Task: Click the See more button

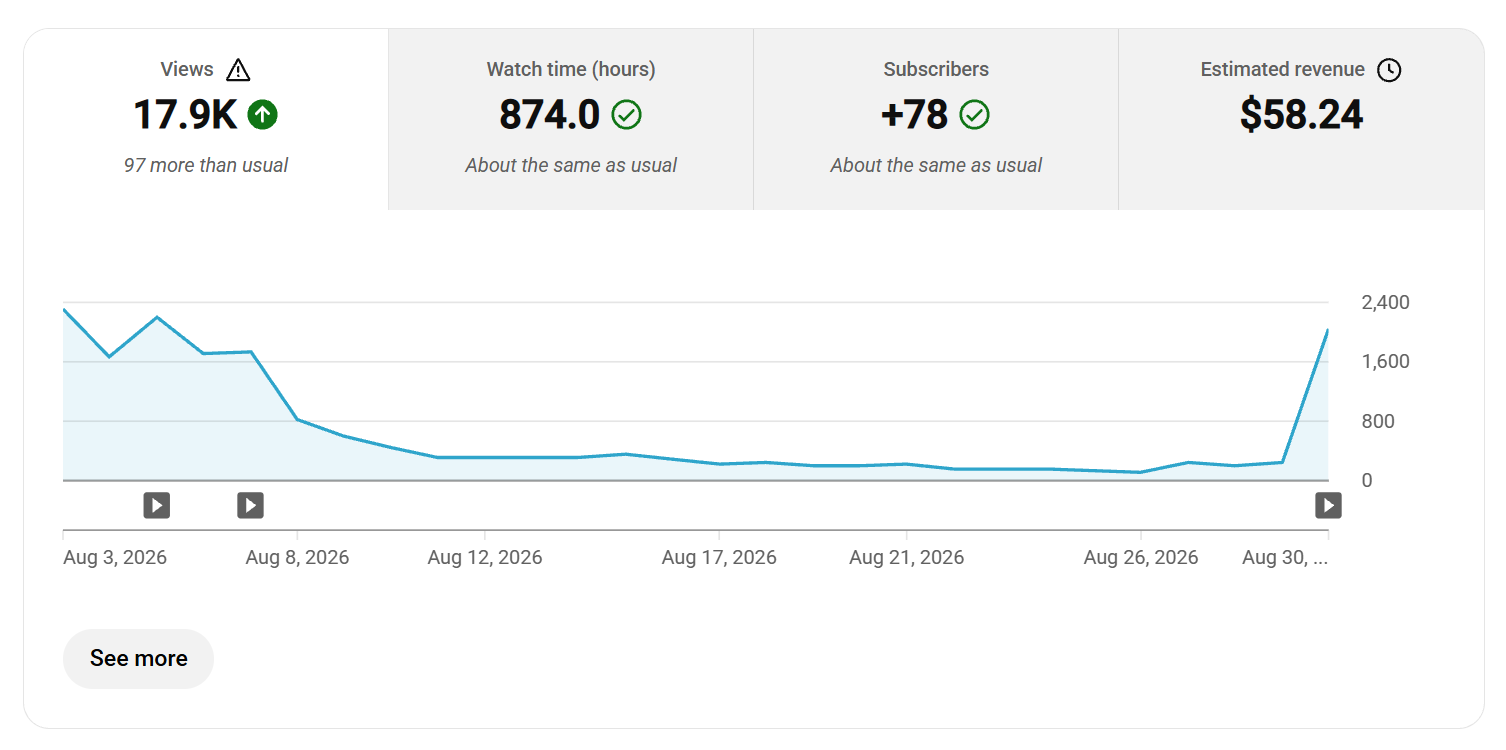Action: click(x=138, y=658)
